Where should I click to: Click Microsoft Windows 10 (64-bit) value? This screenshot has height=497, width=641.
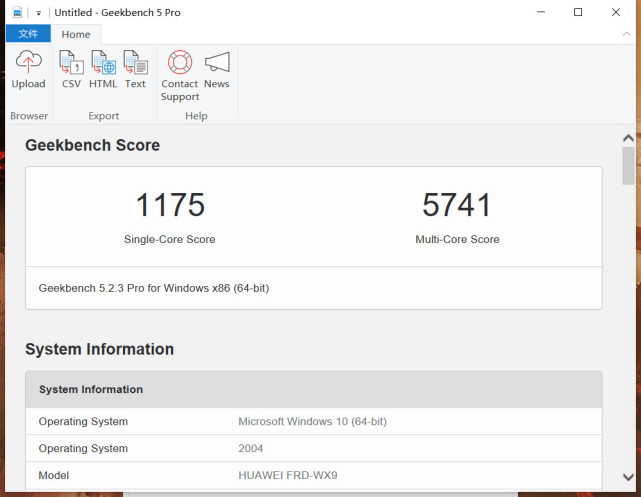312,421
